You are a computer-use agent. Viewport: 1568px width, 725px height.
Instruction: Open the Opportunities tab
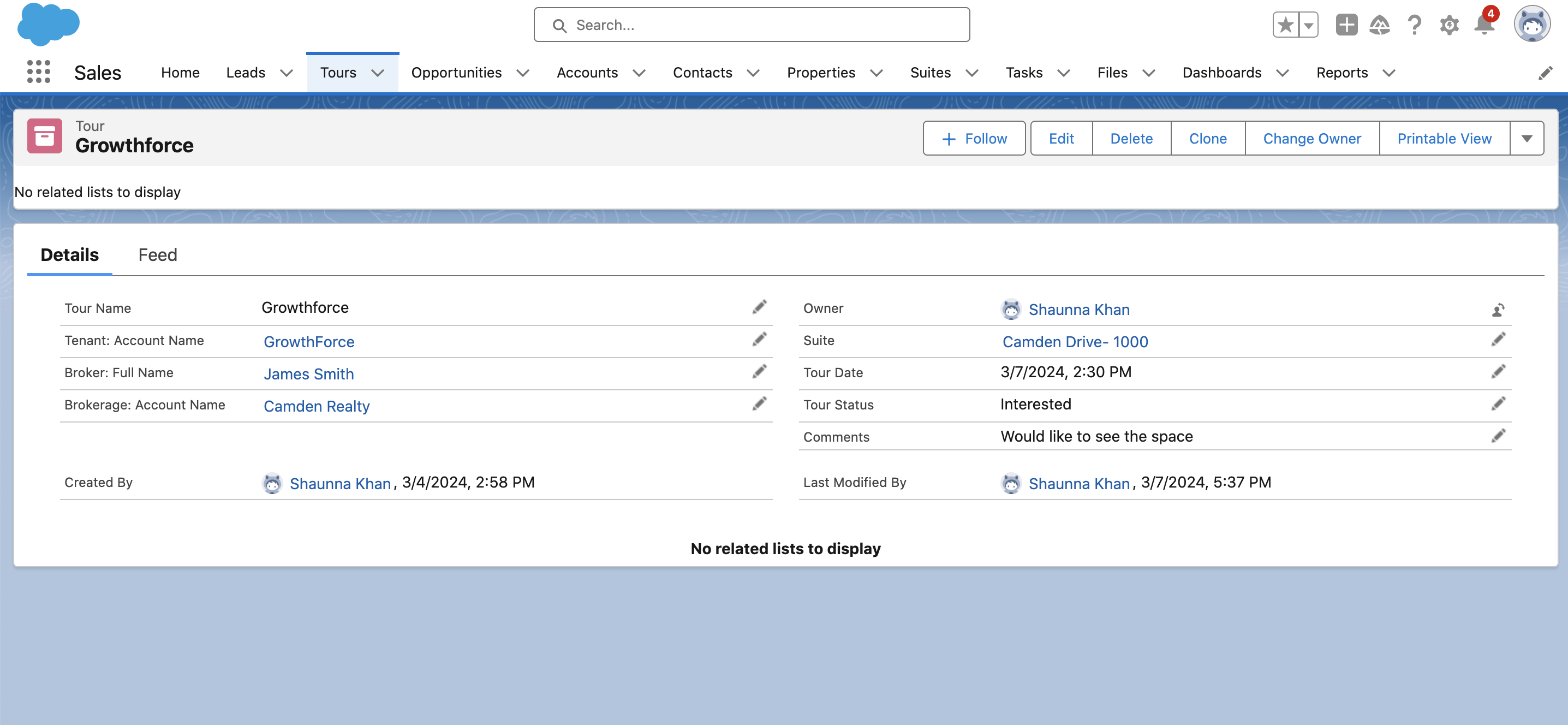456,73
